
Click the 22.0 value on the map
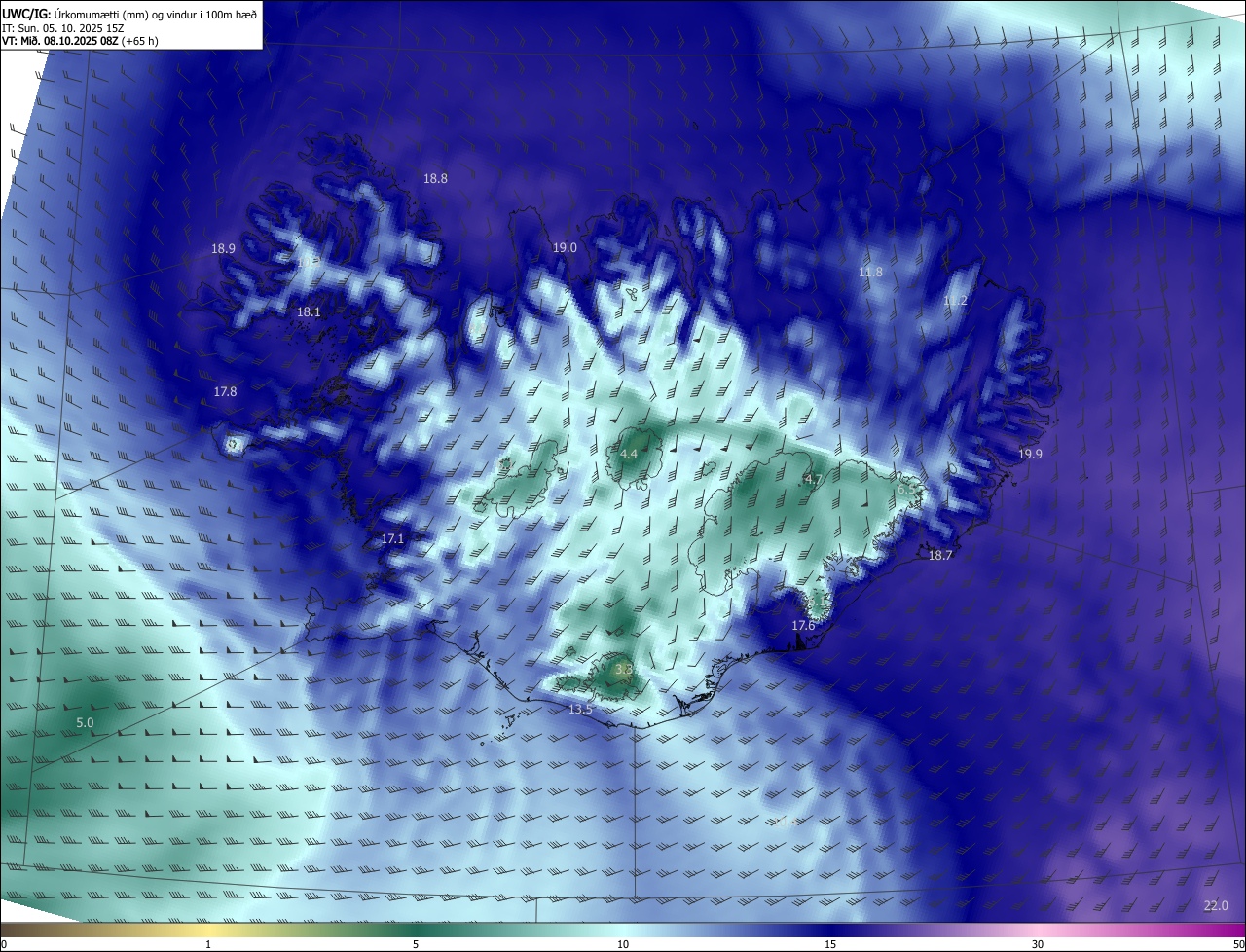click(1216, 906)
